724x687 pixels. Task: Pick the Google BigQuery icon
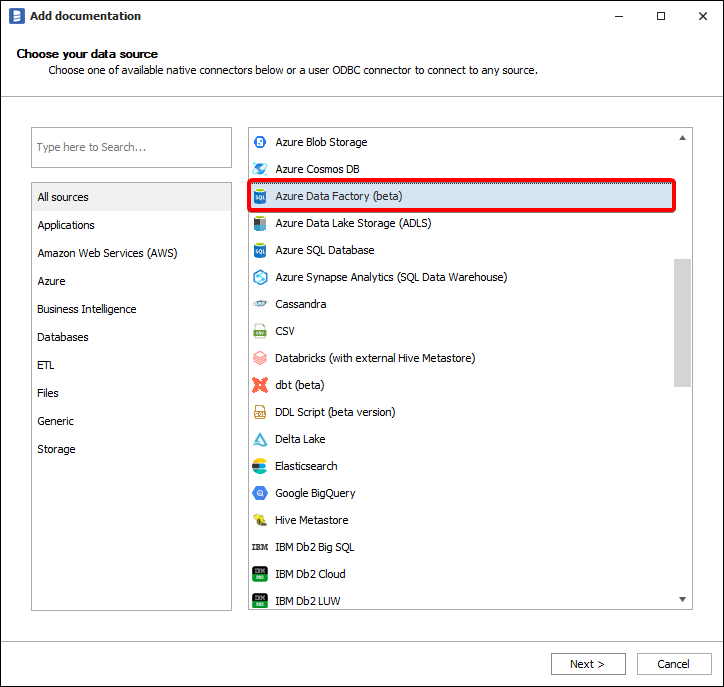coord(260,493)
